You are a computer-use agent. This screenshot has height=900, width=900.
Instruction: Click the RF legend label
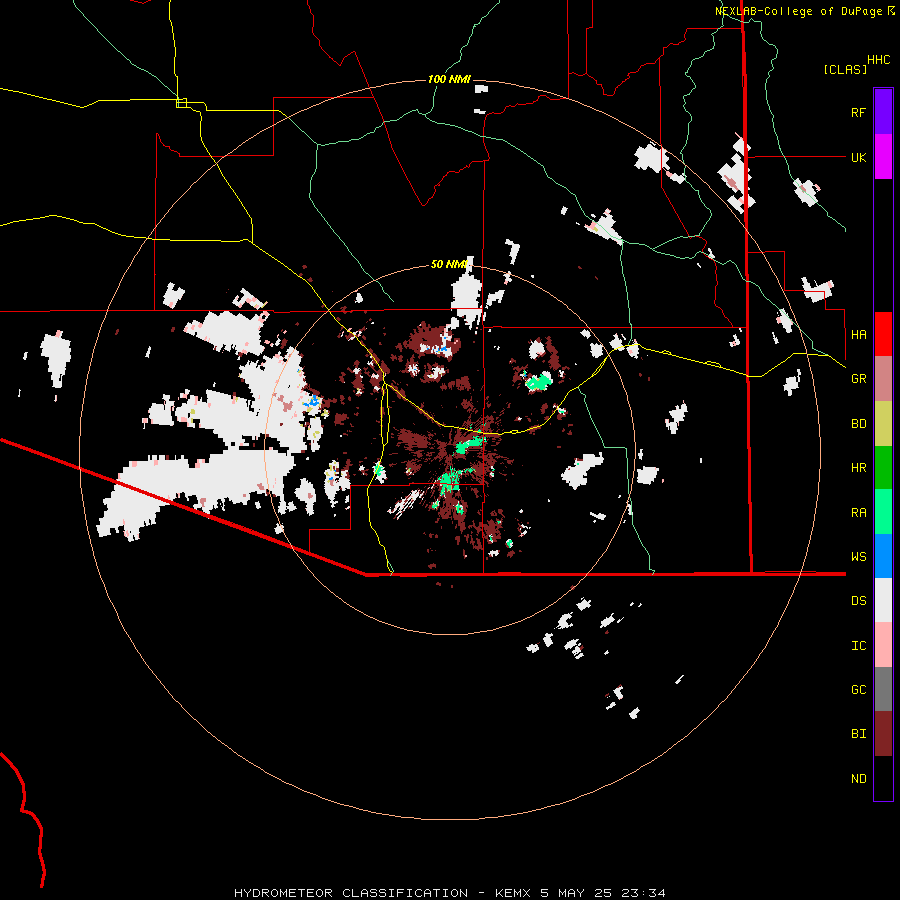(x=858, y=112)
